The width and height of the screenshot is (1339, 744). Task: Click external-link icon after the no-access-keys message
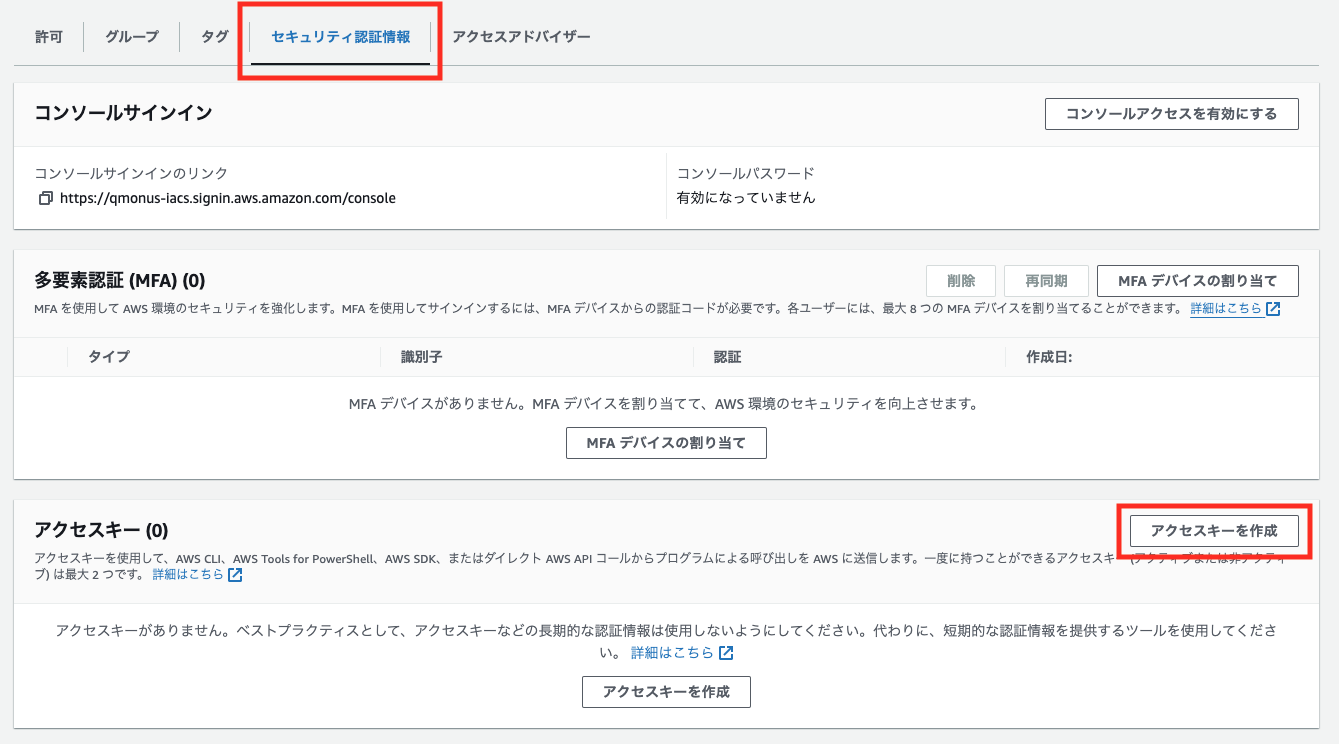point(726,653)
